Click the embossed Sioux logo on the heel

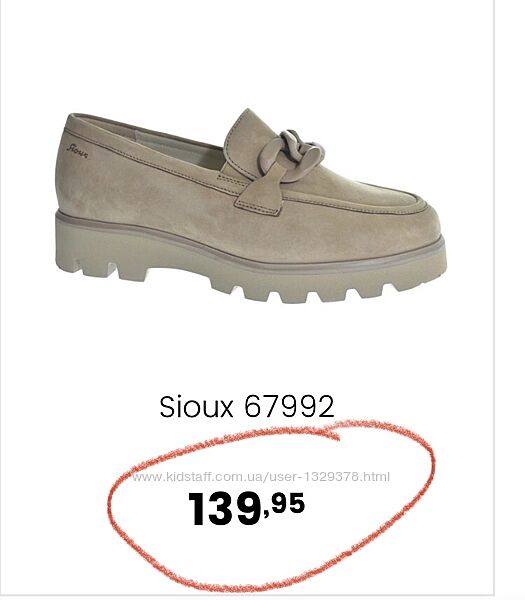tap(77, 150)
